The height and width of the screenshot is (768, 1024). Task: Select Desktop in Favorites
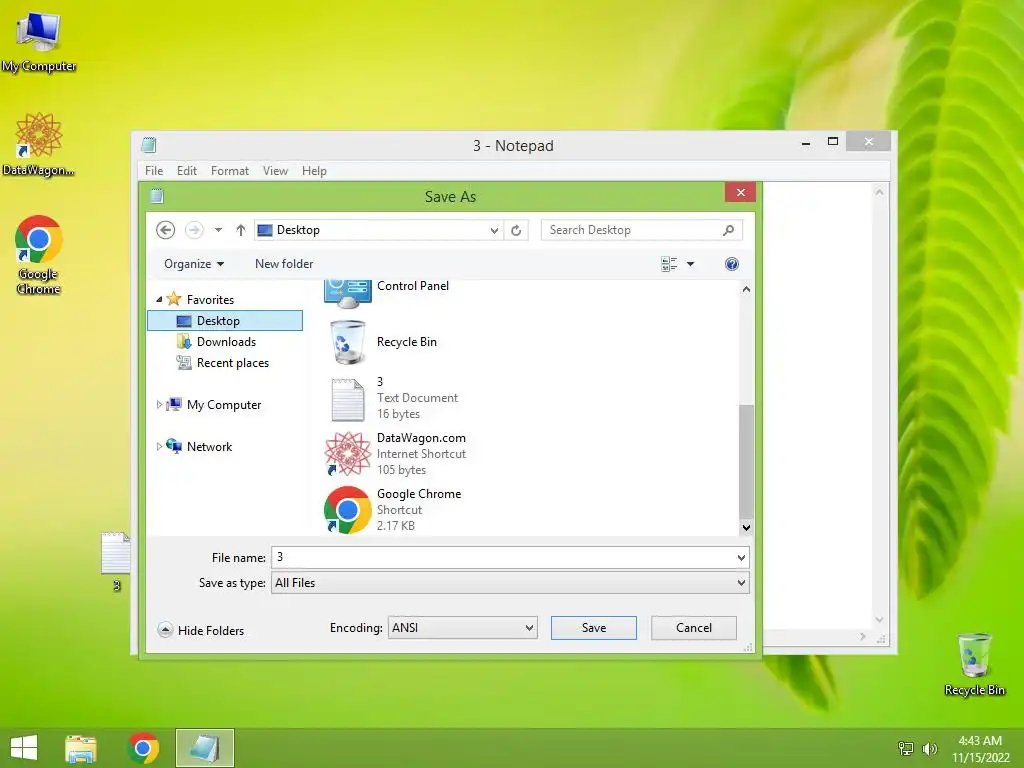(225, 321)
